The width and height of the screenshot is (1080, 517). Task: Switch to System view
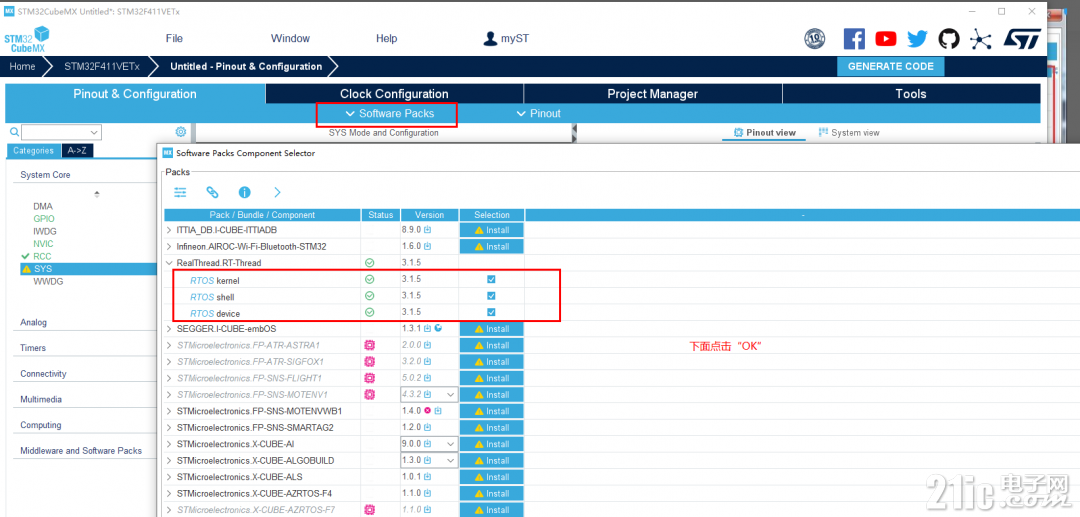[x=849, y=133]
